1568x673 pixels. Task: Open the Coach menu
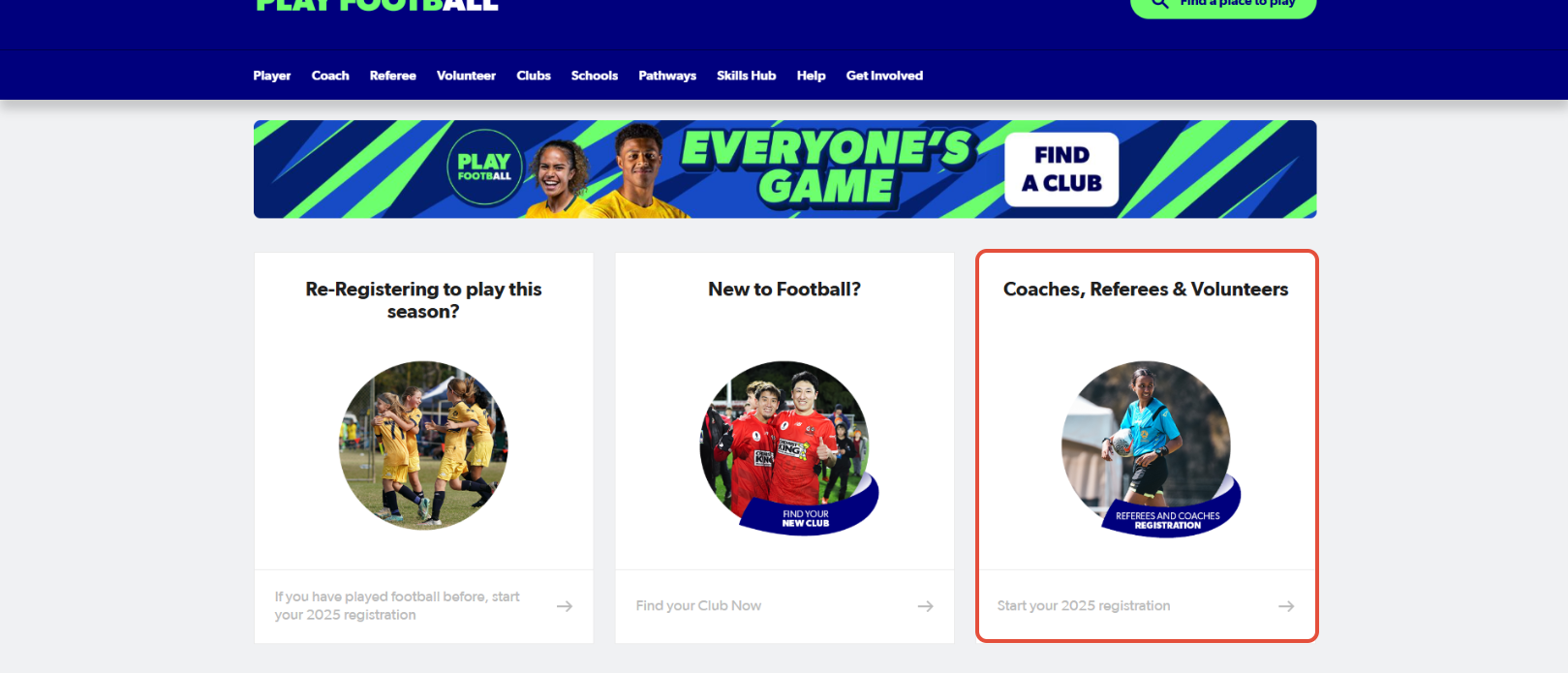pos(330,76)
